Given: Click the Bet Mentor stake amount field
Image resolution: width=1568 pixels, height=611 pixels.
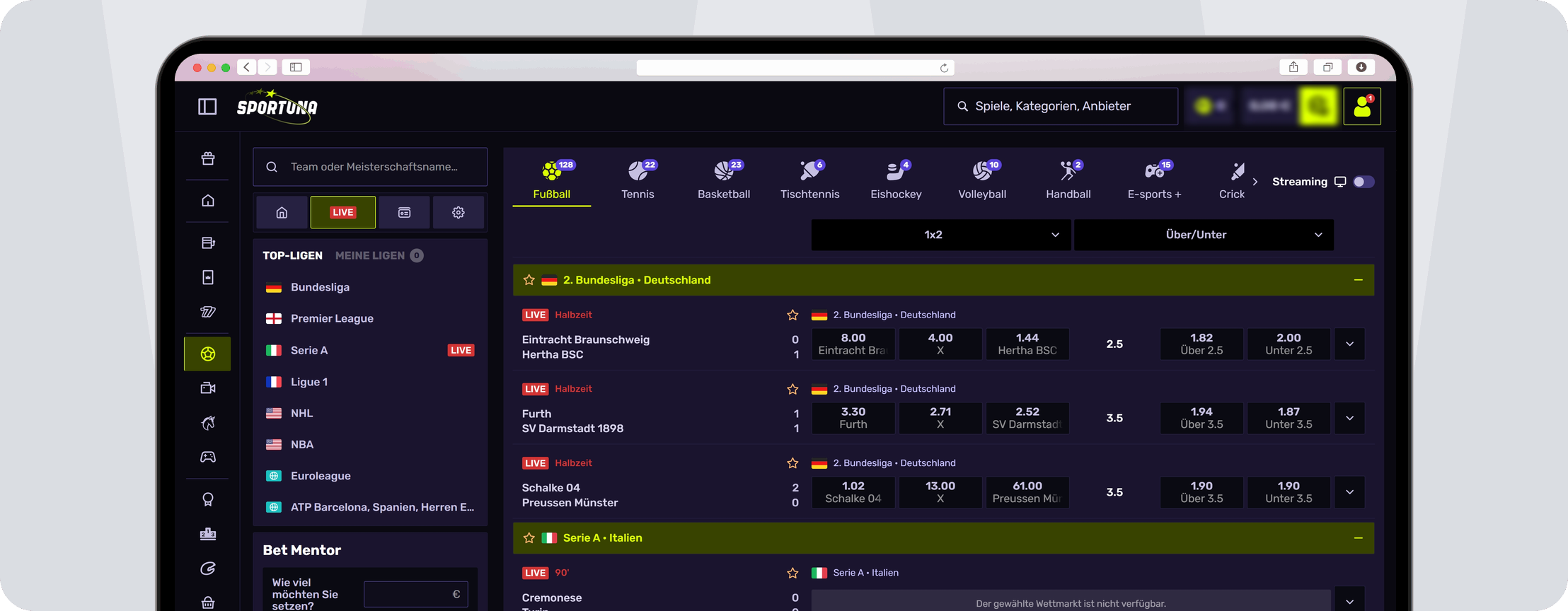Looking at the screenshot, I should pos(416,594).
